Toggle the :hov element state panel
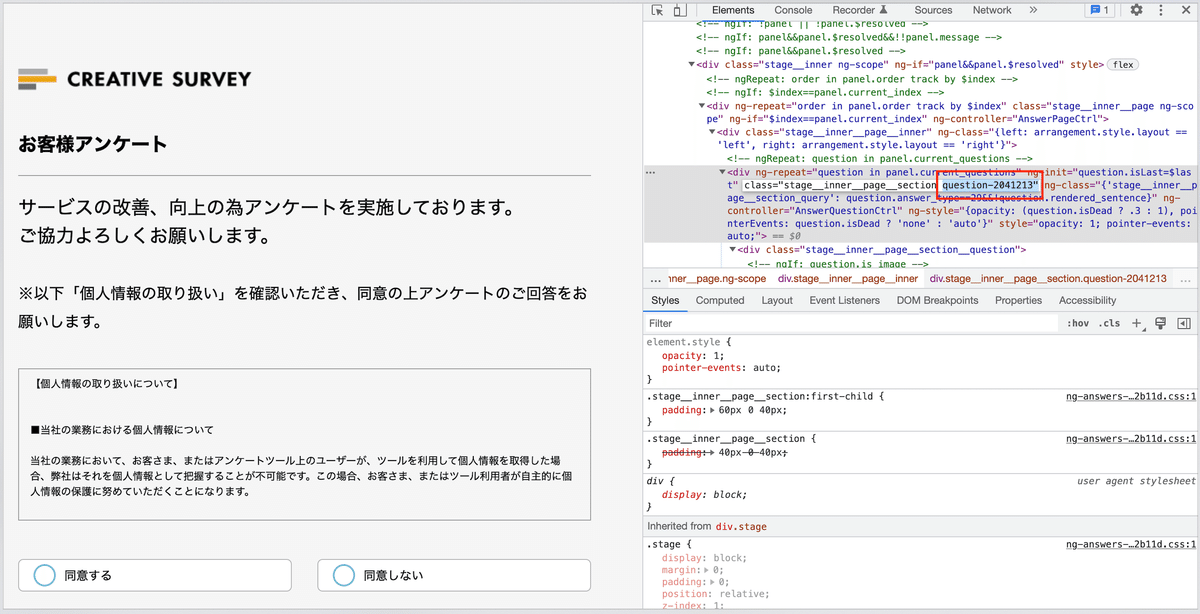This screenshot has height=614, width=1200. pos(1078,324)
